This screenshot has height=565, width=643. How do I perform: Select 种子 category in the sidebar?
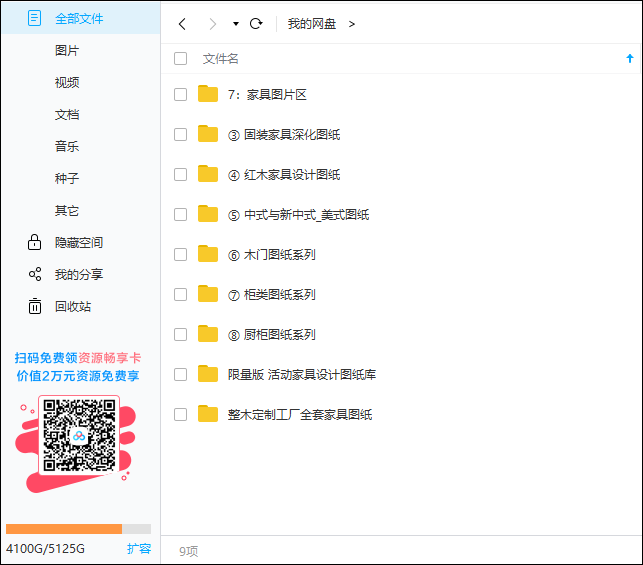pyautogui.click(x=67, y=178)
